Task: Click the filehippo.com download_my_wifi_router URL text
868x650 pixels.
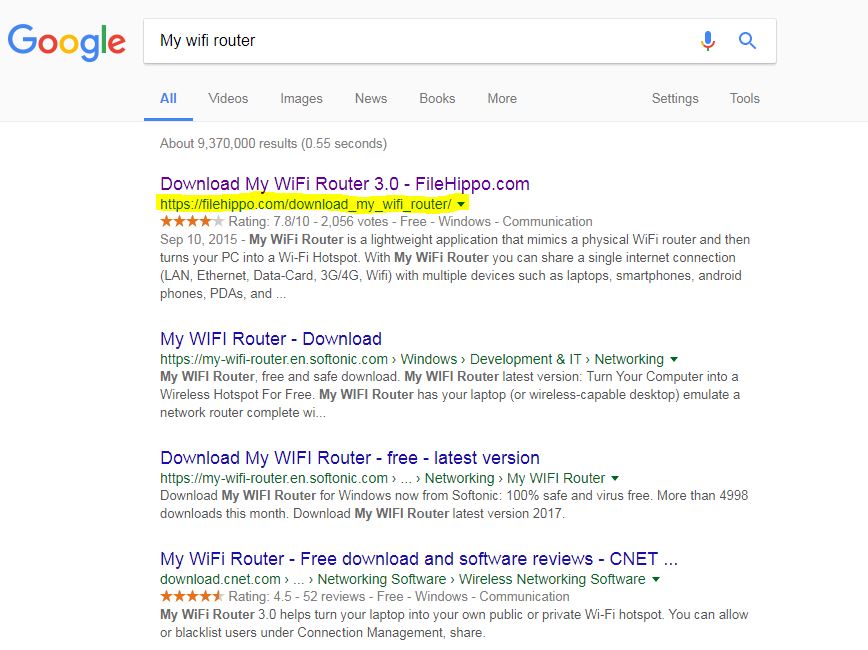Action: point(306,204)
